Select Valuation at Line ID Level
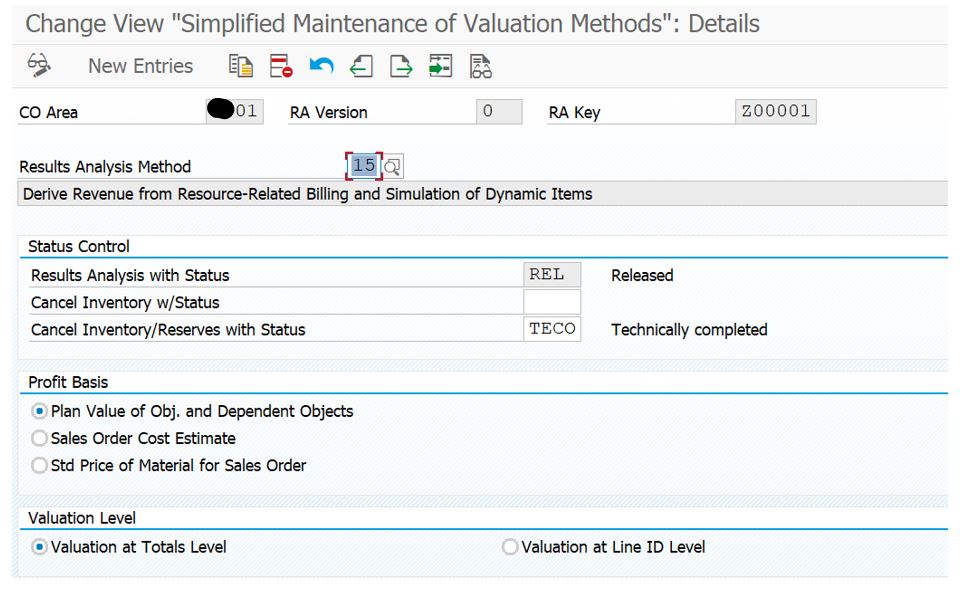Image resolution: width=965 pixels, height=589 pixels. pos(510,547)
